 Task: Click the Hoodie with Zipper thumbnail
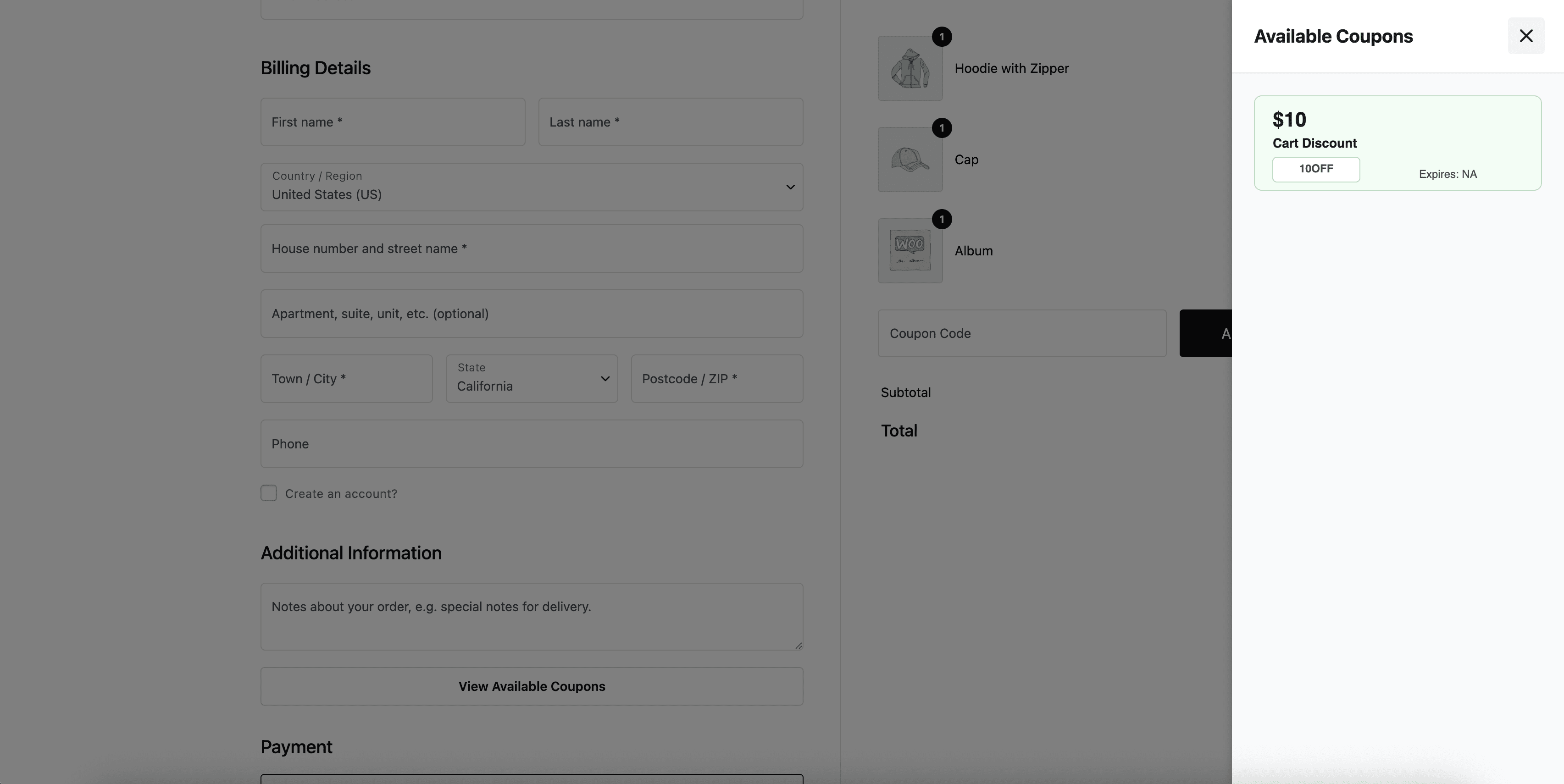point(910,69)
